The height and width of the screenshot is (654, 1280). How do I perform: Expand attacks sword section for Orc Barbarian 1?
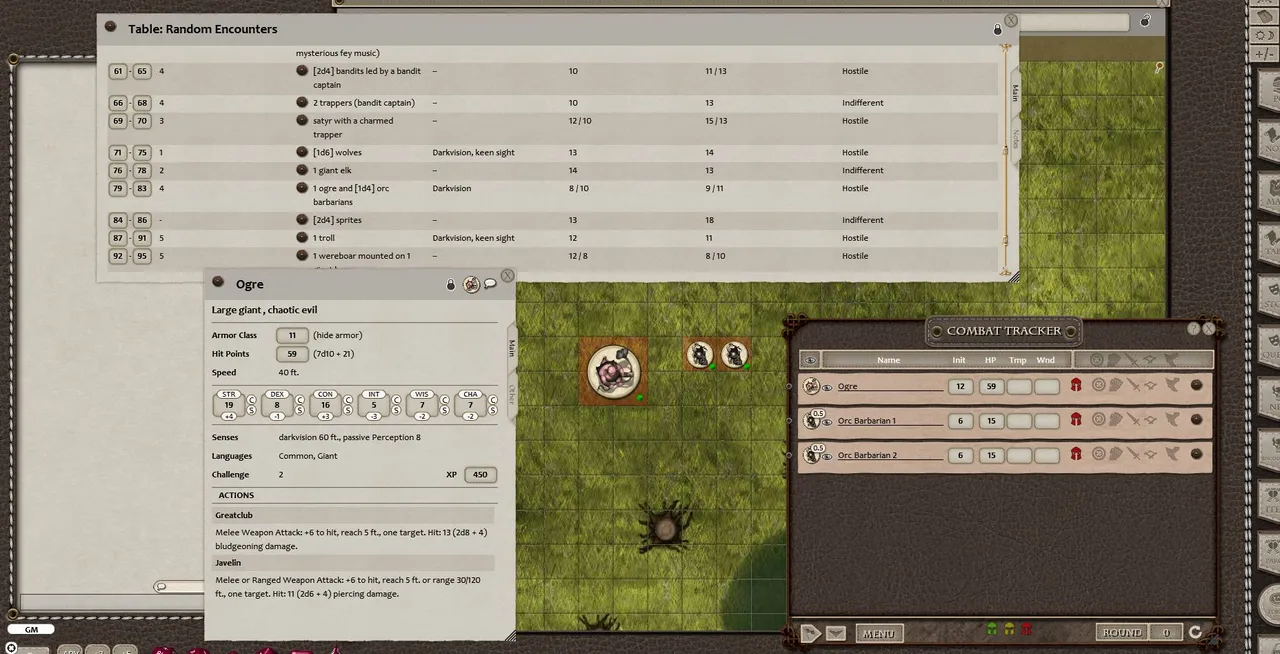coord(1133,420)
